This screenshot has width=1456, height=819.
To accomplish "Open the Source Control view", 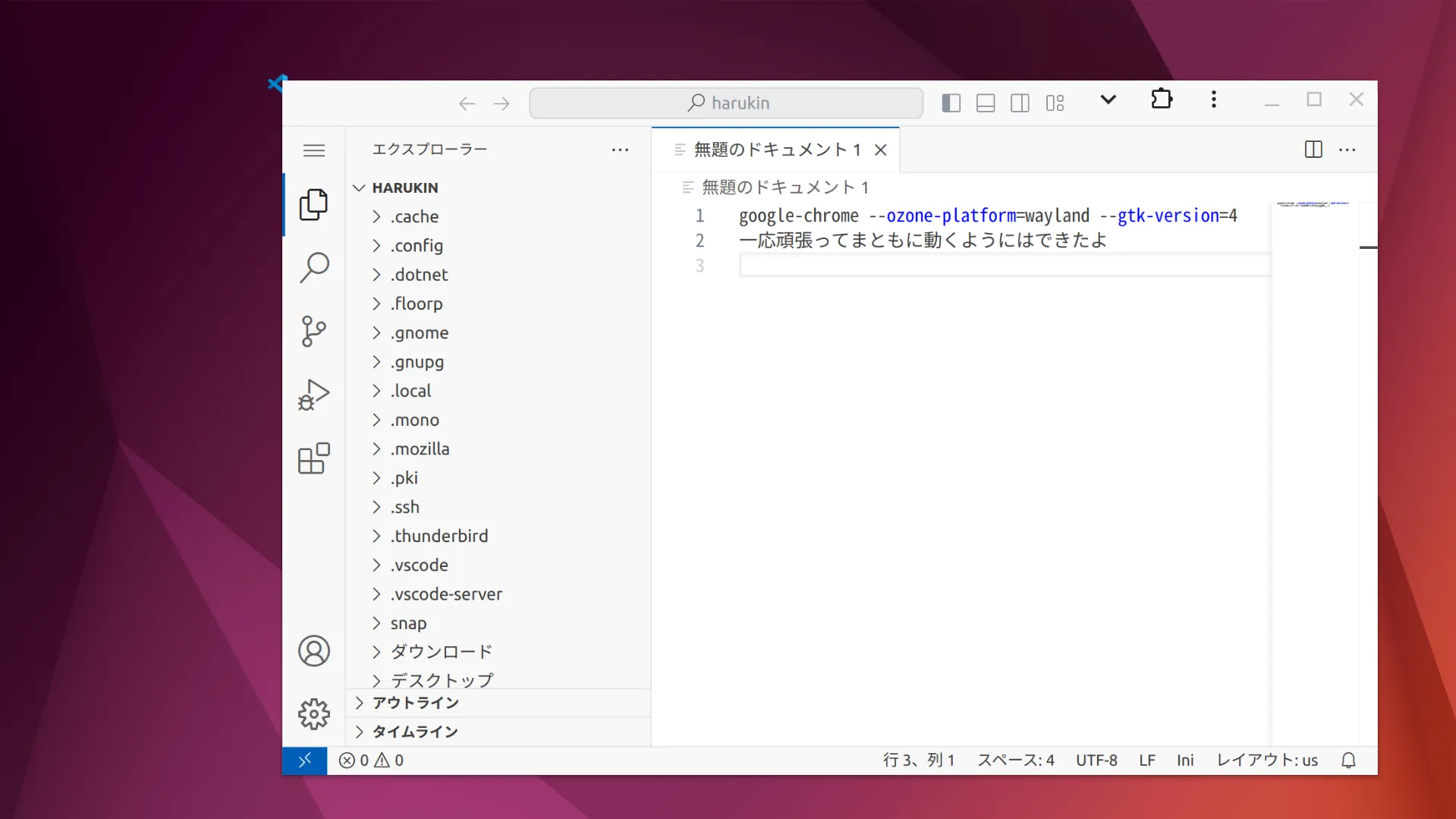I will click(314, 331).
